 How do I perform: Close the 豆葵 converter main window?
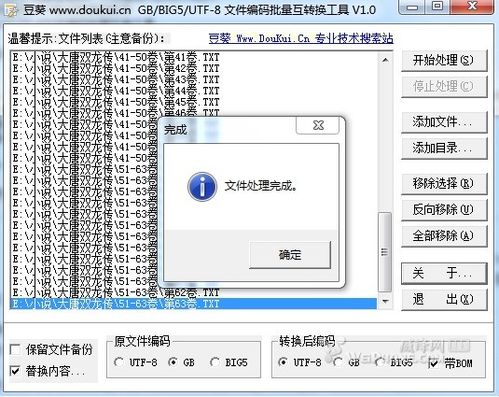pyautogui.click(x=472, y=7)
